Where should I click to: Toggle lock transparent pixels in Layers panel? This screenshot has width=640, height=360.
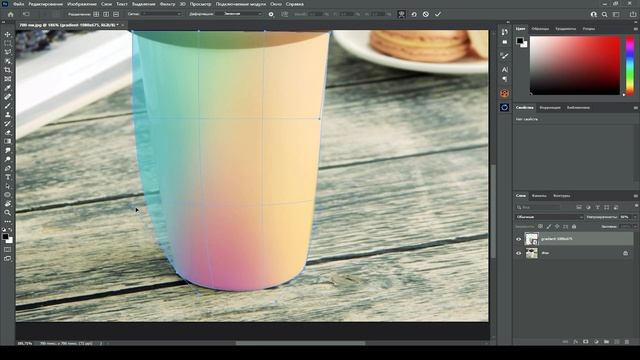tap(540, 226)
